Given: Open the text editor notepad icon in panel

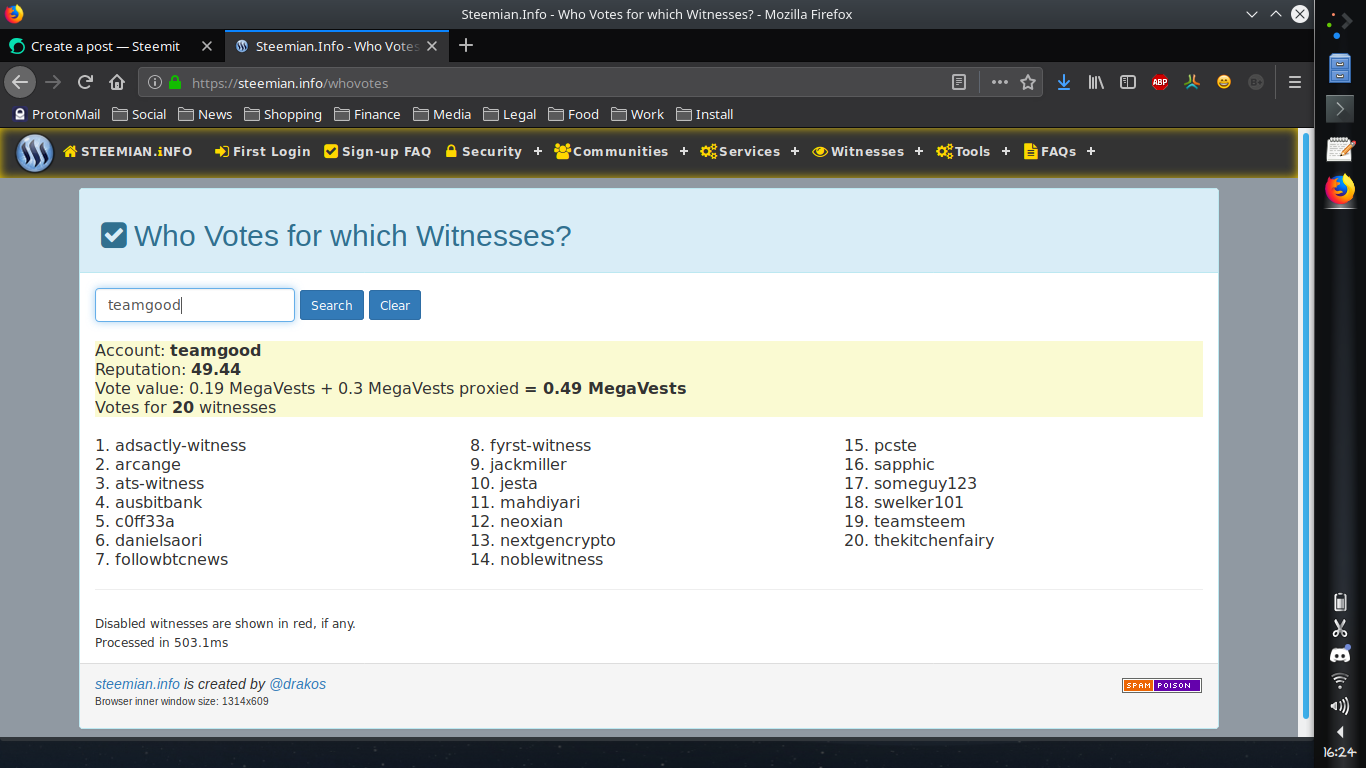Looking at the screenshot, I should pos(1340,149).
